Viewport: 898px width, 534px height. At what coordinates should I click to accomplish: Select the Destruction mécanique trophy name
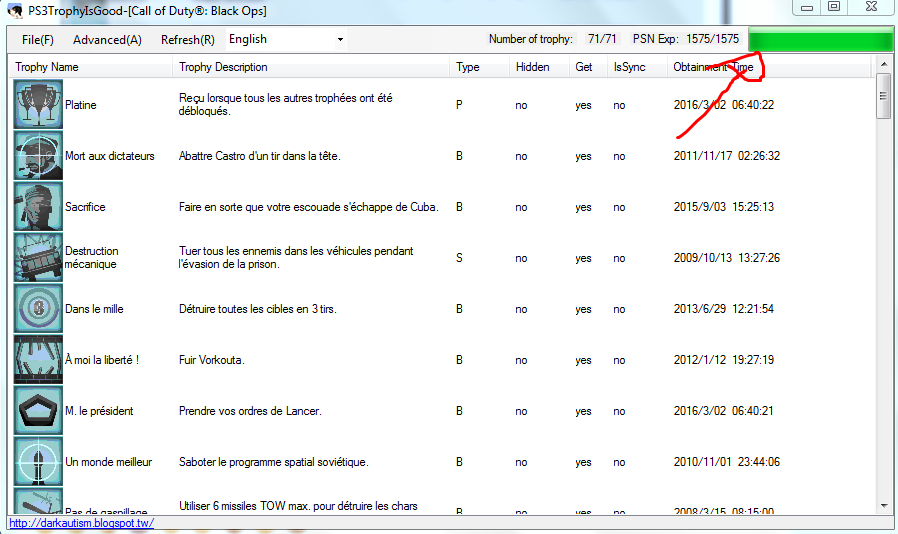coord(92,257)
